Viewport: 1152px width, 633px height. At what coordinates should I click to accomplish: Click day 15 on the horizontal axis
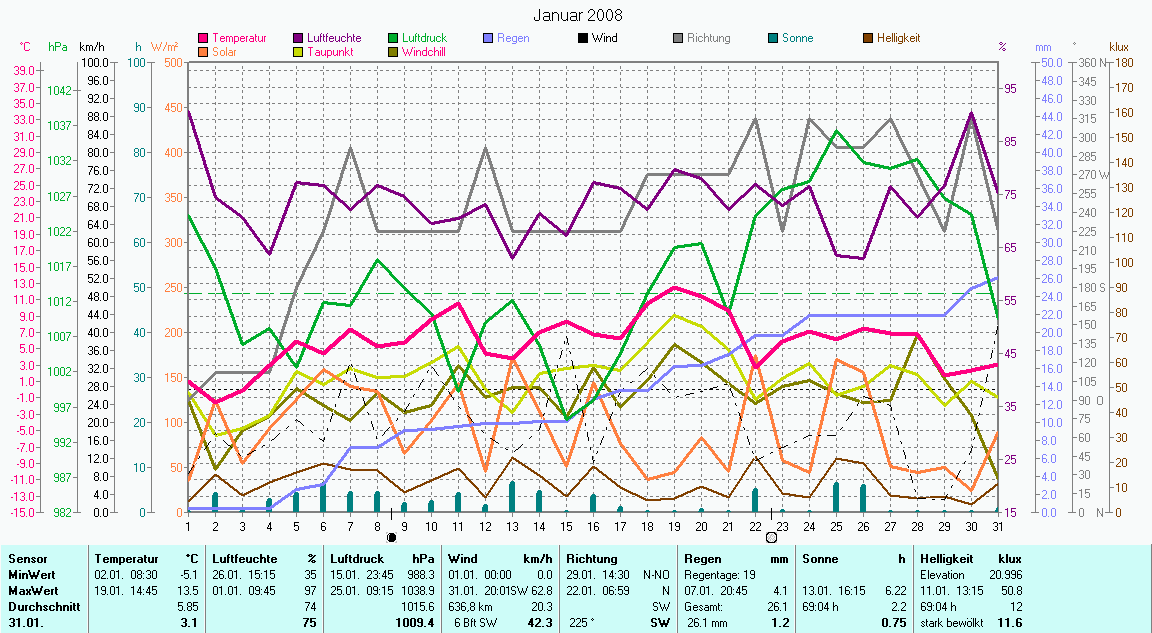[566, 525]
